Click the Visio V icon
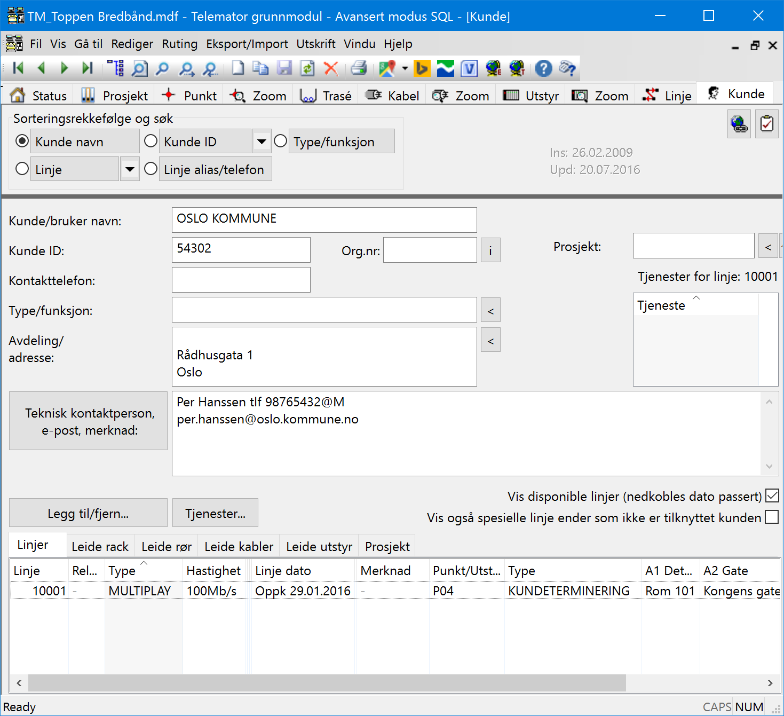Image resolution: width=784 pixels, height=716 pixels. (469, 68)
